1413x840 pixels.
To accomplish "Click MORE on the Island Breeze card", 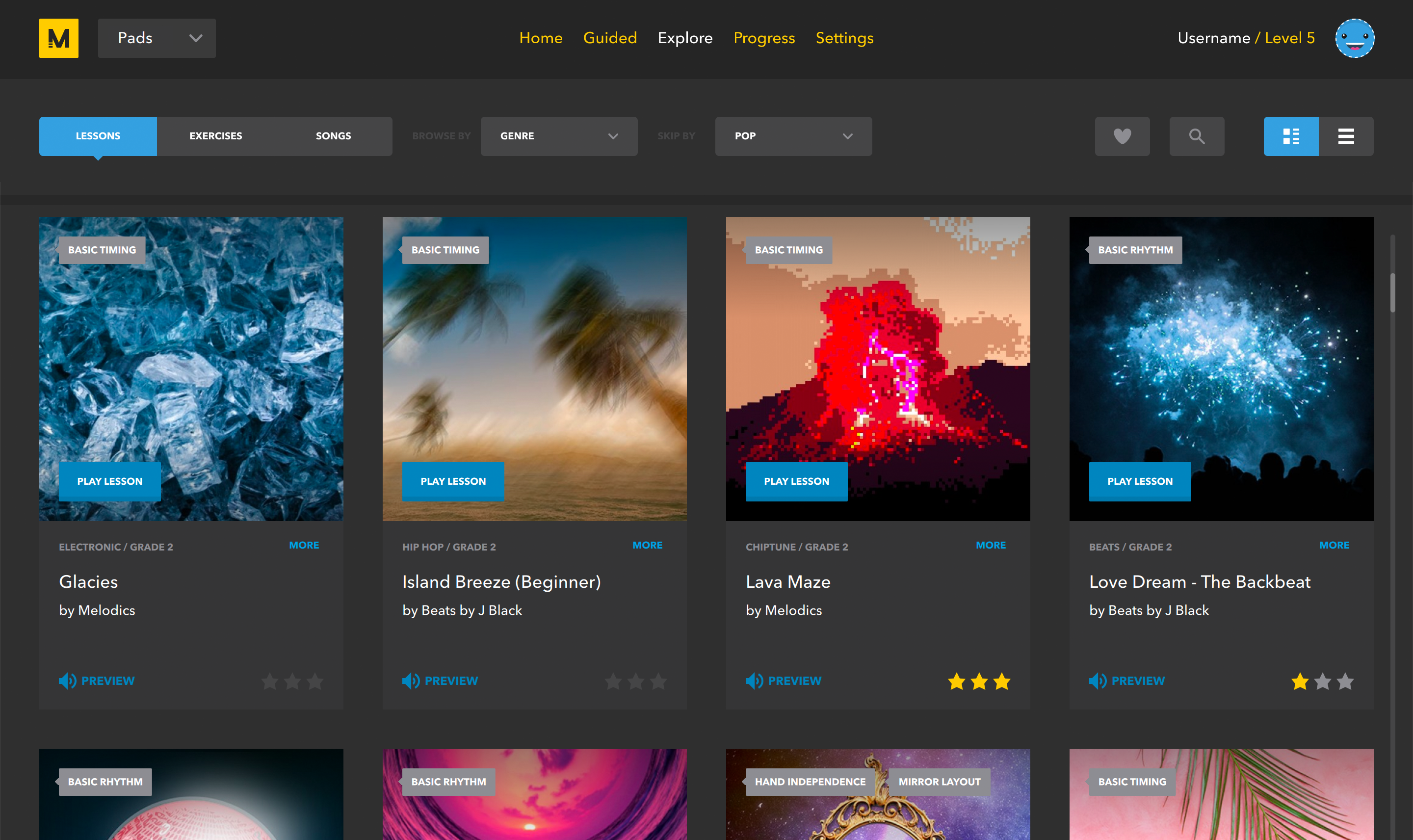I will [647, 545].
